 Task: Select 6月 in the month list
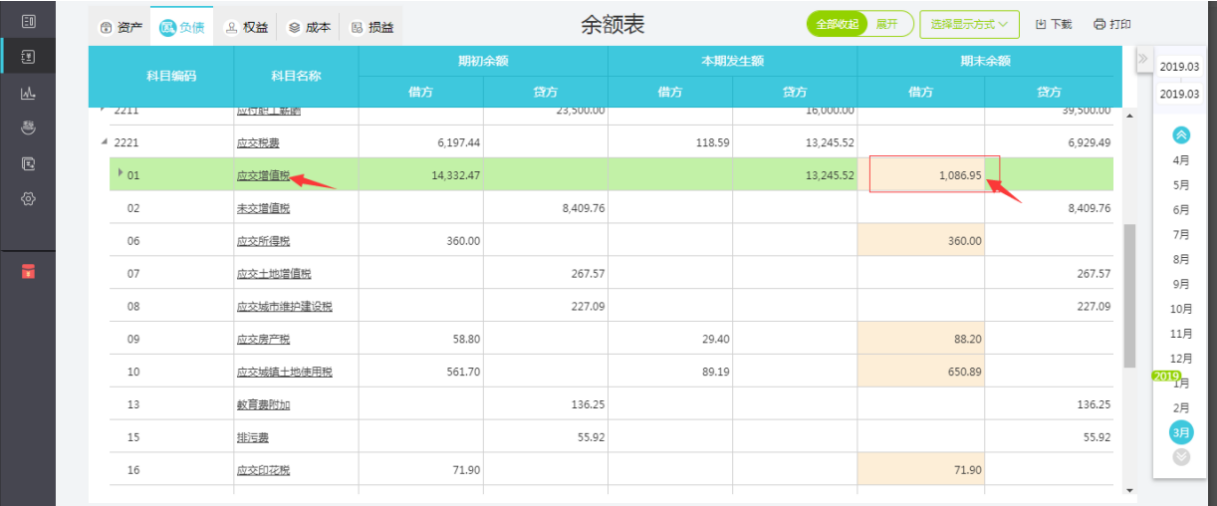point(1180,210)
